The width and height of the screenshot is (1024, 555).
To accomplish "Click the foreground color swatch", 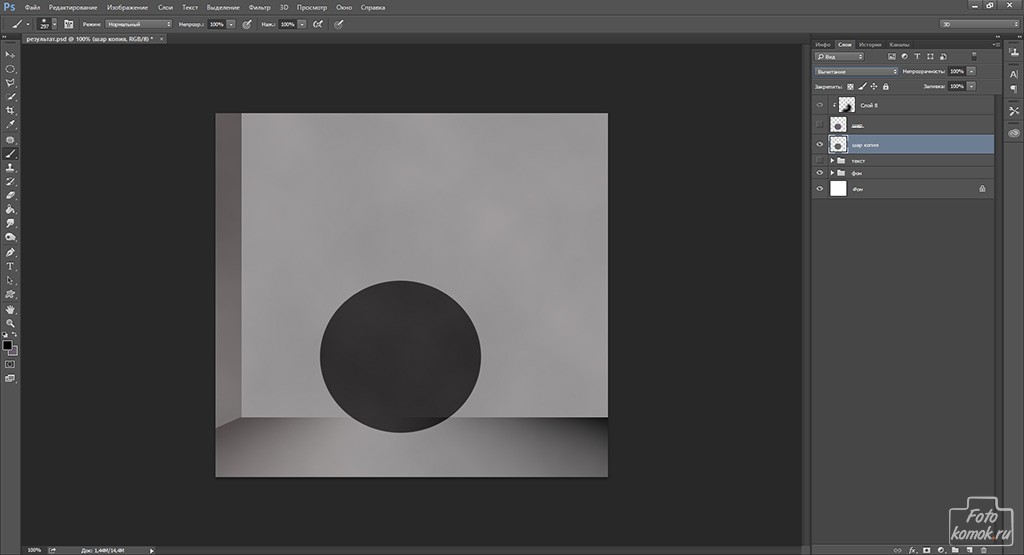I will (x=7, y=344).
